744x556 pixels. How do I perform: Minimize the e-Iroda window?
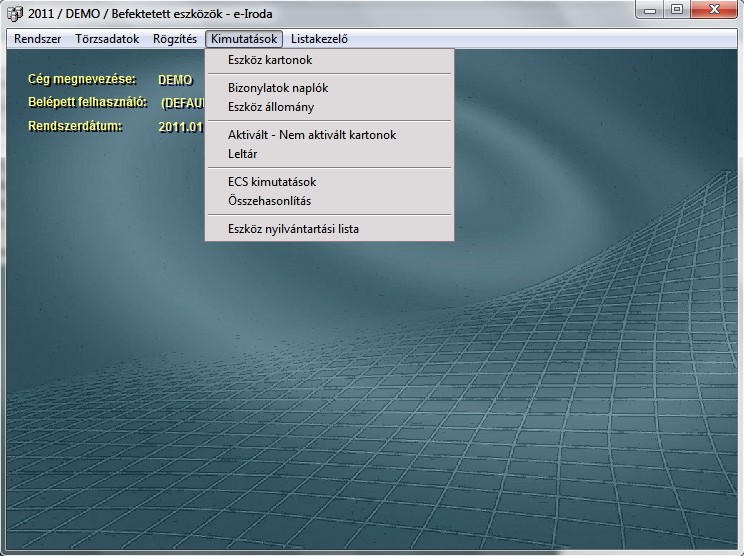pyautogui.click(x=650, y=10)
